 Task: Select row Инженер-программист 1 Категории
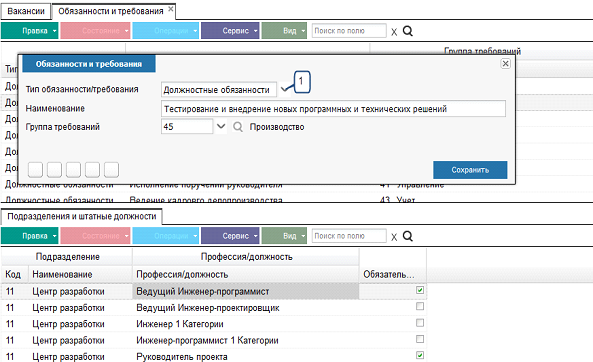coord(214,340)
